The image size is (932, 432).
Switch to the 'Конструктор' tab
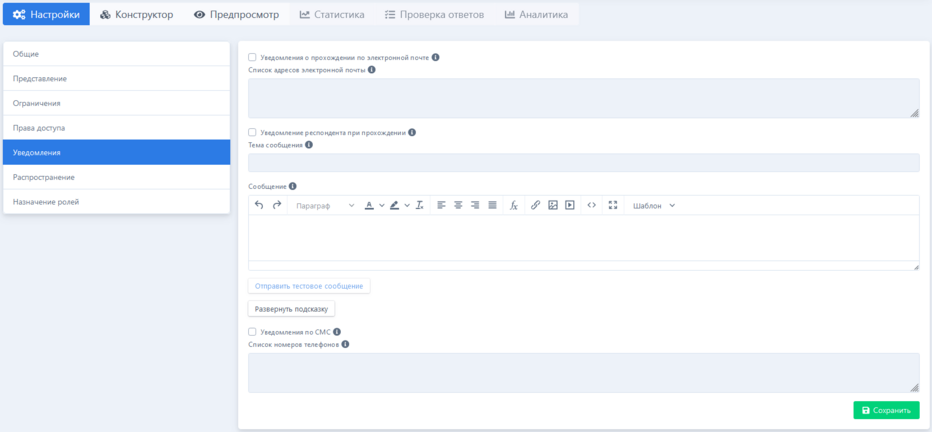point(137,14)
